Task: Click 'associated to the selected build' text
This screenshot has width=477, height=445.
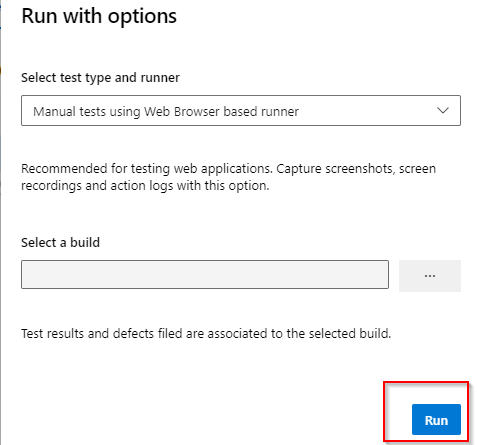Action: click(299, 333)
